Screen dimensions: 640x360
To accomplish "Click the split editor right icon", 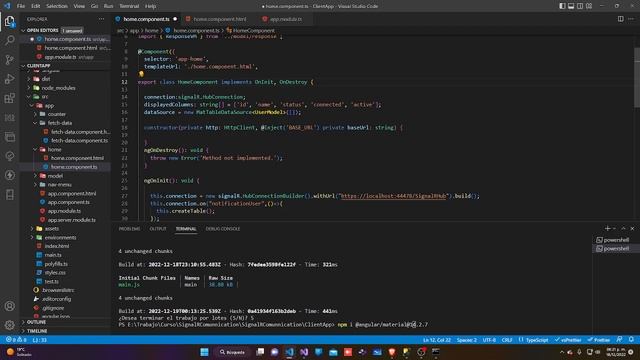I will click(620, 19).
